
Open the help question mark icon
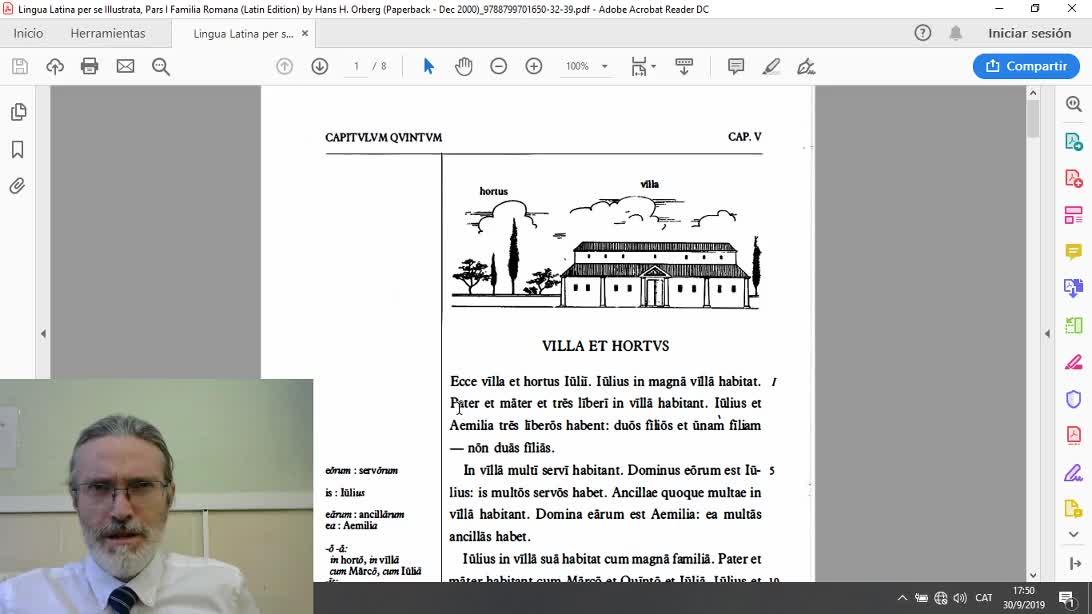point(923,33)
